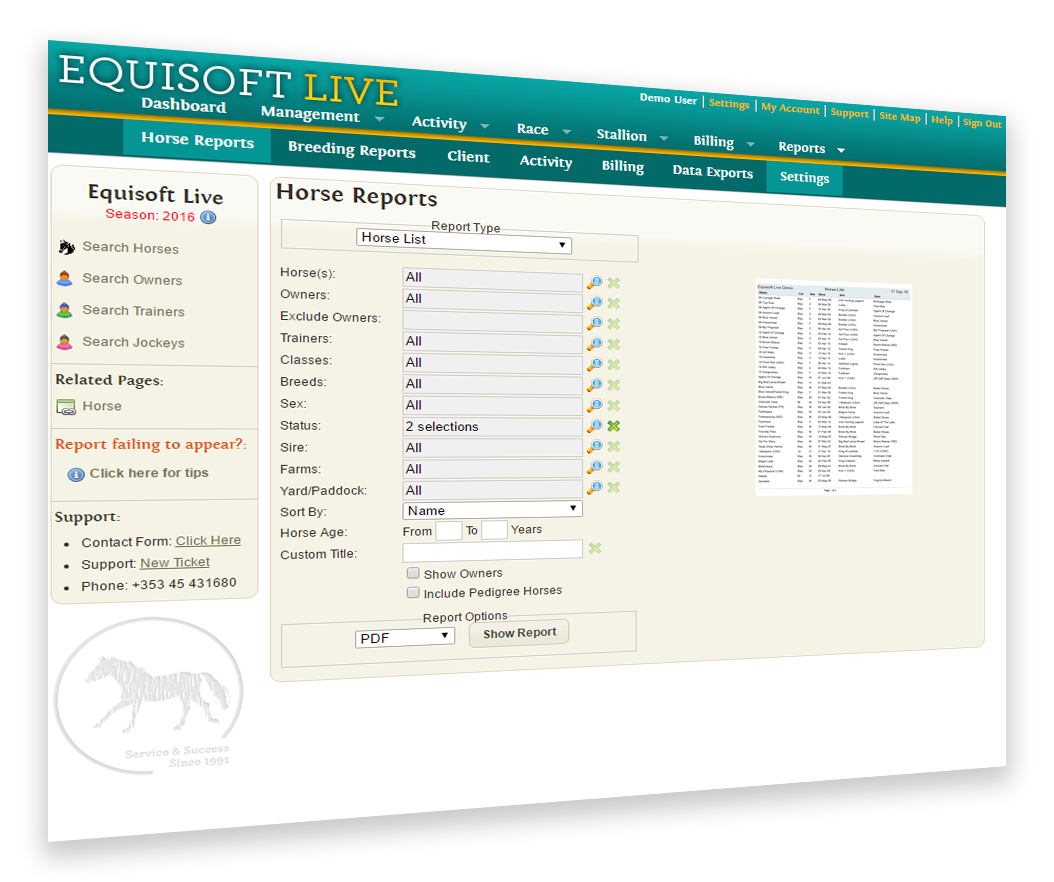Open the Horse related page link
Image resolution: width=1054 pixels, height=882 pixels.
tap(102, 406)
